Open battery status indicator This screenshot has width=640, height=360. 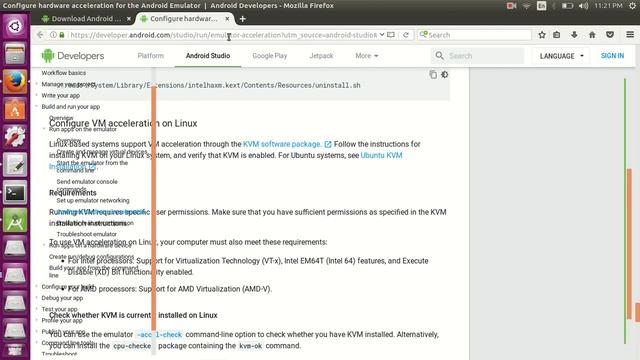click(x=567, y=6)
